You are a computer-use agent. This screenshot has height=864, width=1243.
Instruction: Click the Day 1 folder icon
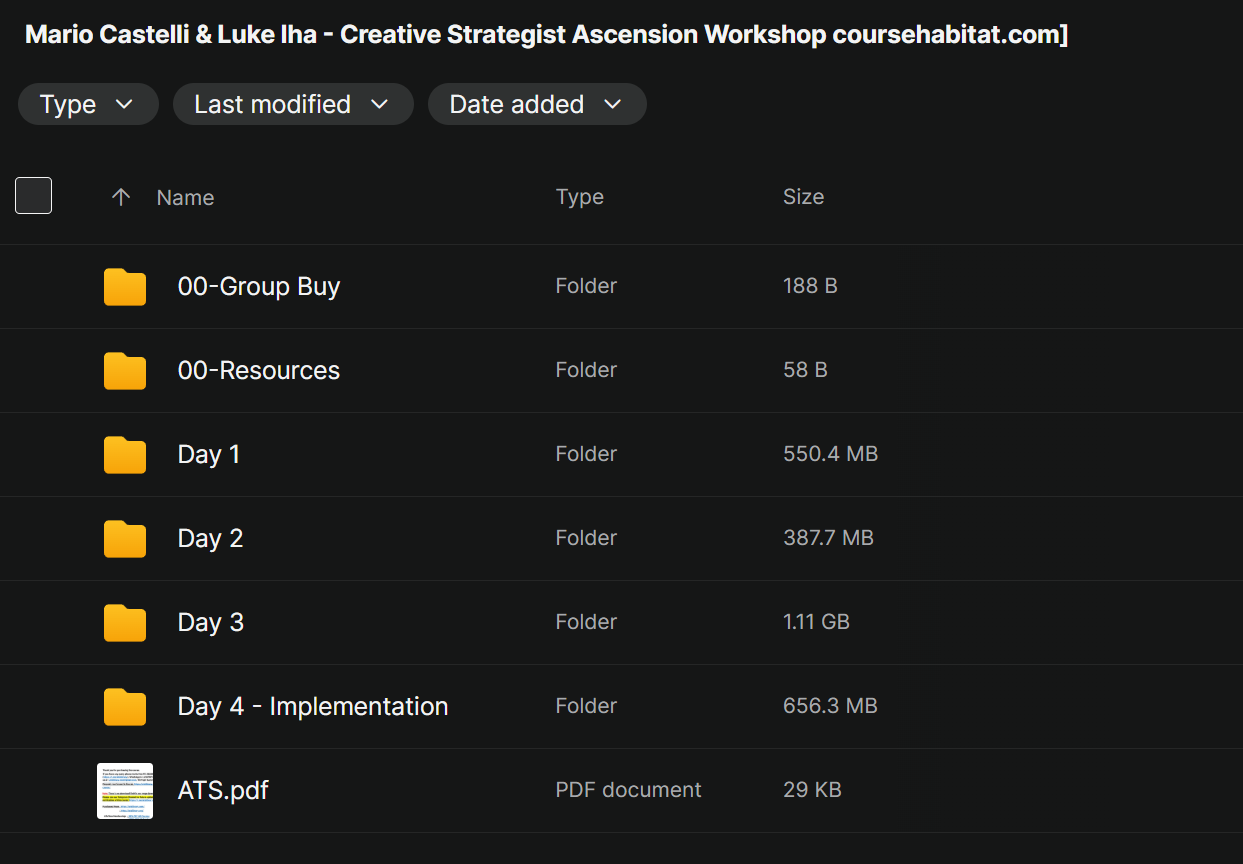point(125,455)
